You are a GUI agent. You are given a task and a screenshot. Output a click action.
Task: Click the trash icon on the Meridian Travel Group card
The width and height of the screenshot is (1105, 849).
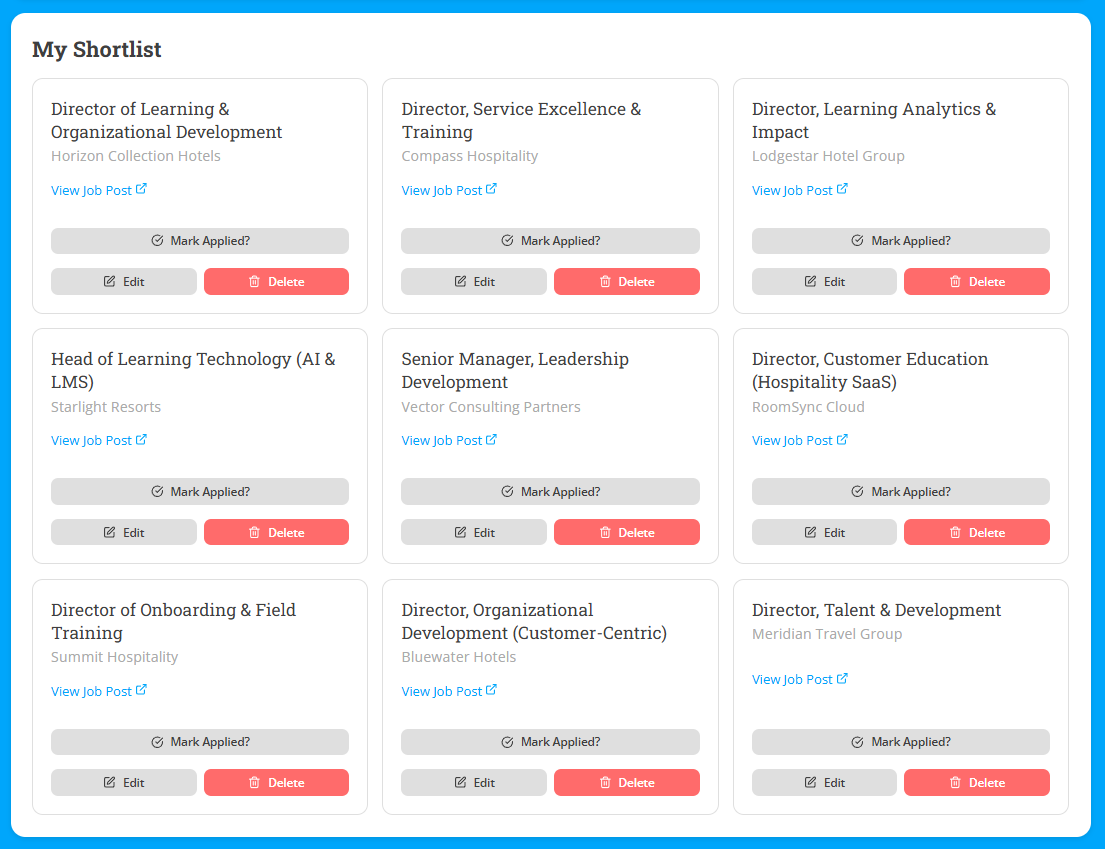click(x=954, y=782)
